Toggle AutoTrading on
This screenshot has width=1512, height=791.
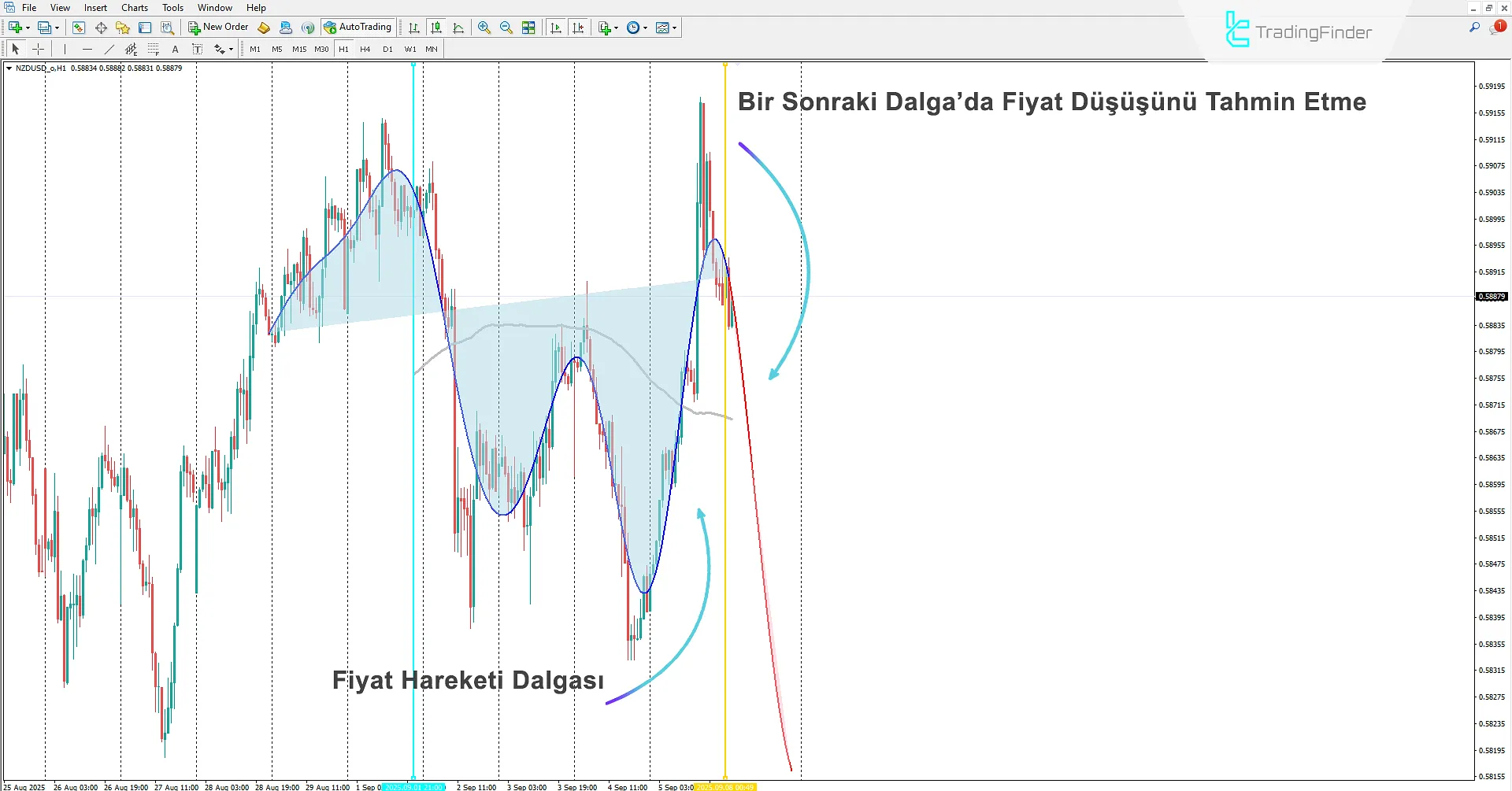pos(358,27)
